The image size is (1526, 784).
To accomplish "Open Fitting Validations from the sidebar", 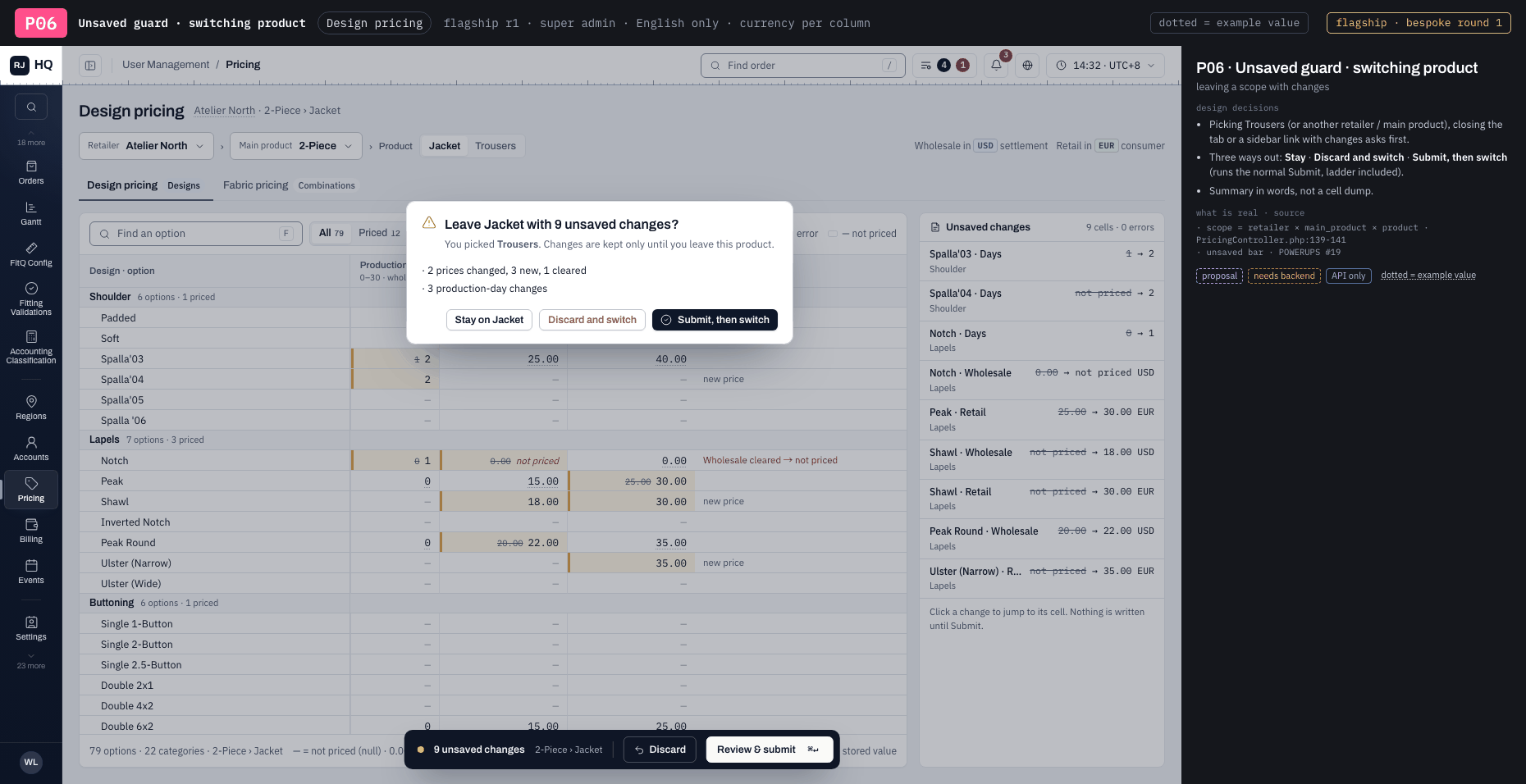I will (31, 299).
